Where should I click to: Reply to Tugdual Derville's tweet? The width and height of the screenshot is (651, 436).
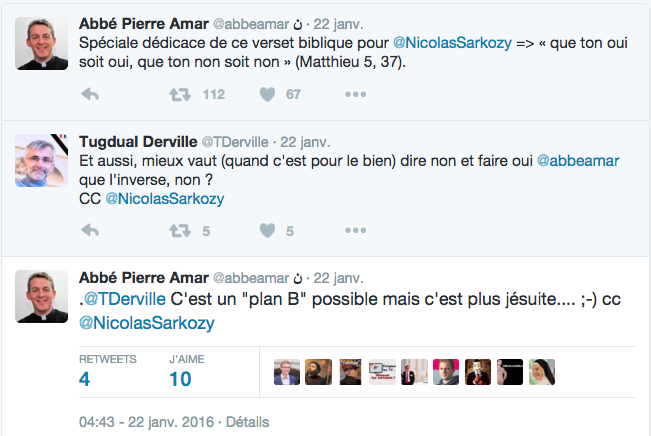tap(90, 230)
